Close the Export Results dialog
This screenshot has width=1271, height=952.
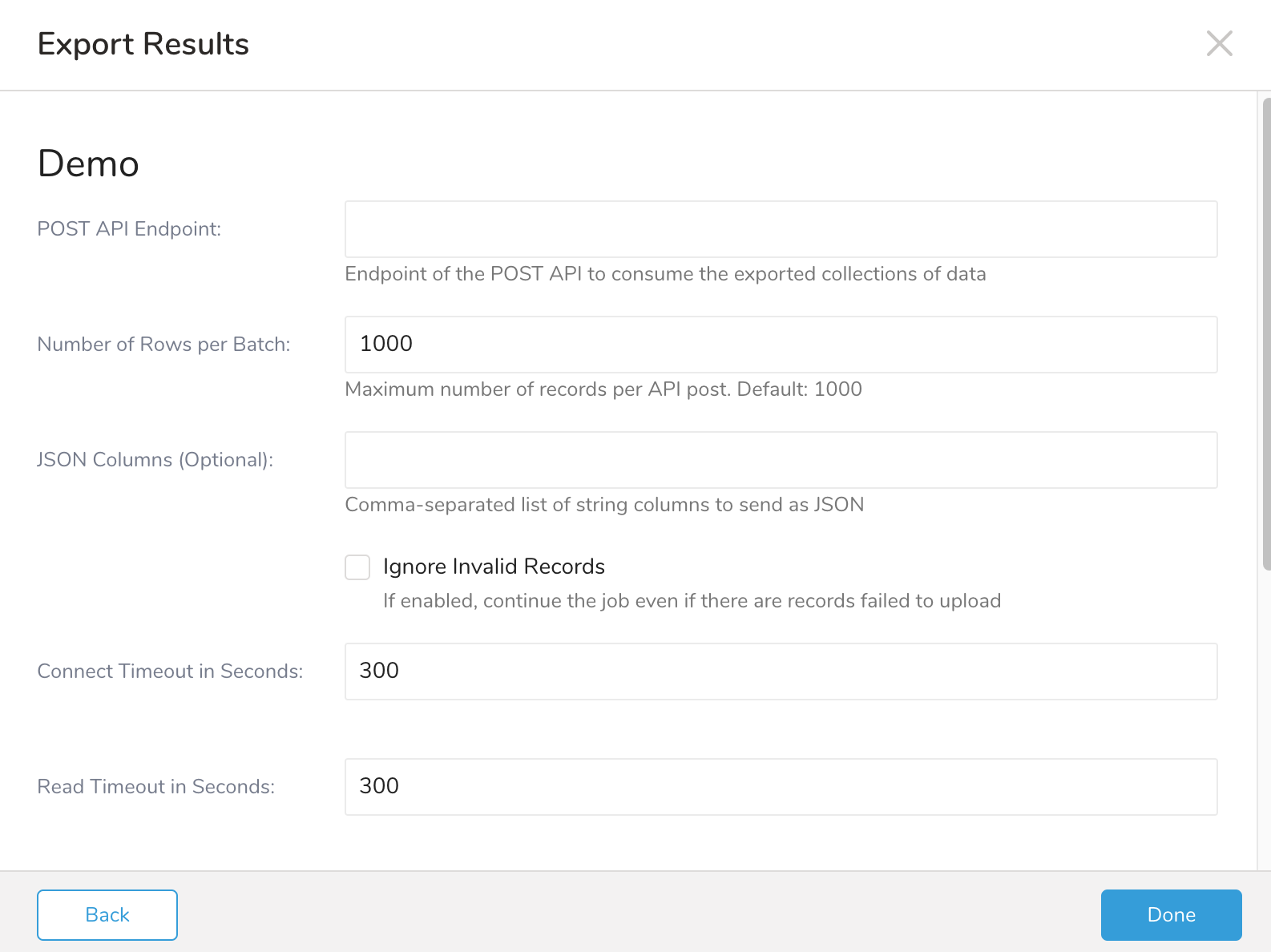[1219, 43]
